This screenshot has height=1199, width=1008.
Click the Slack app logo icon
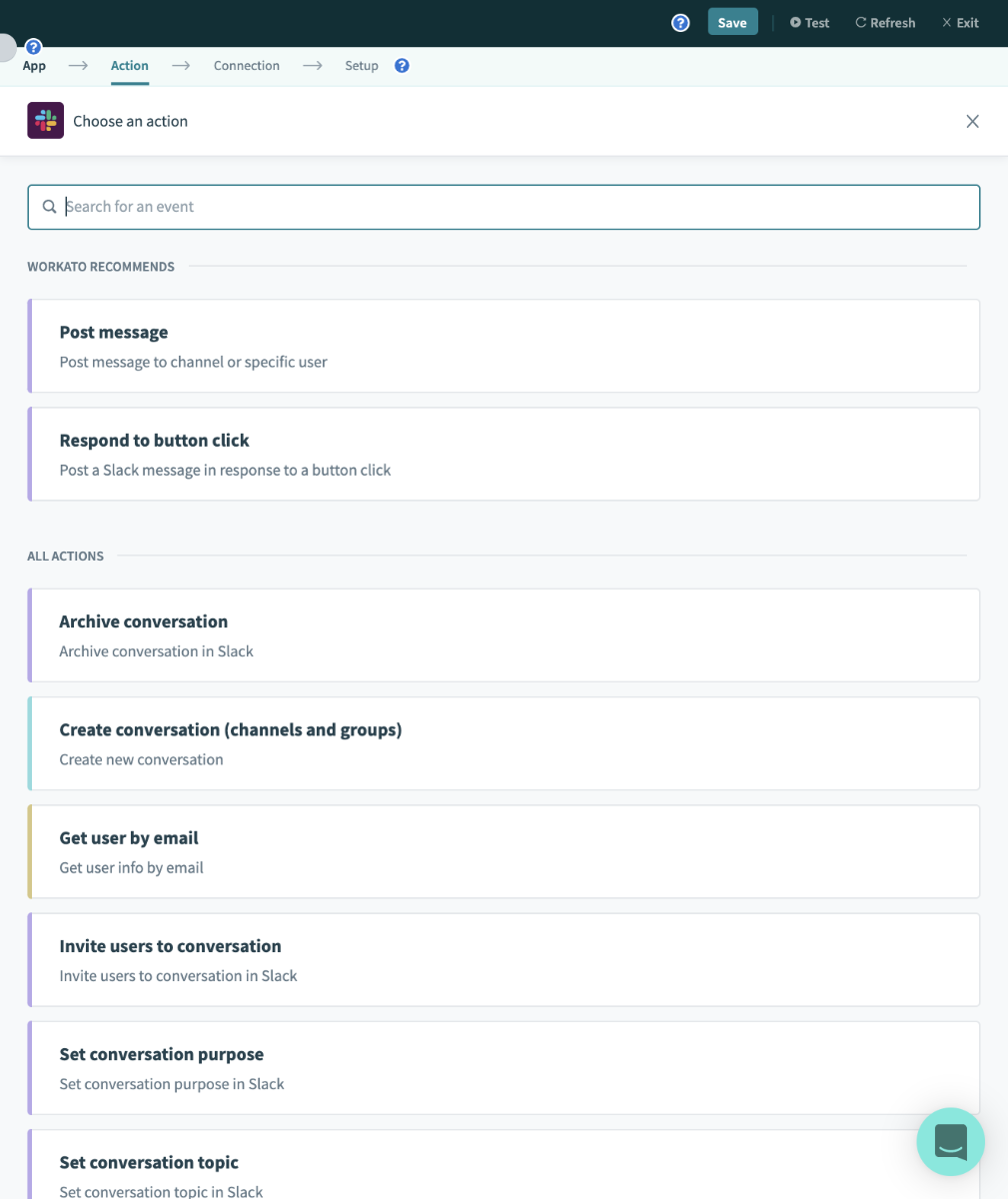(x=46, y=121)
